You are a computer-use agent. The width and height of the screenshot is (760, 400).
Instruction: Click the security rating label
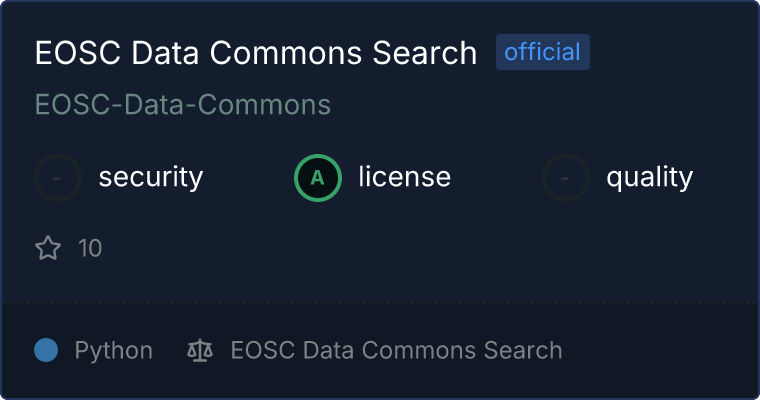click(x=151, y=178)
